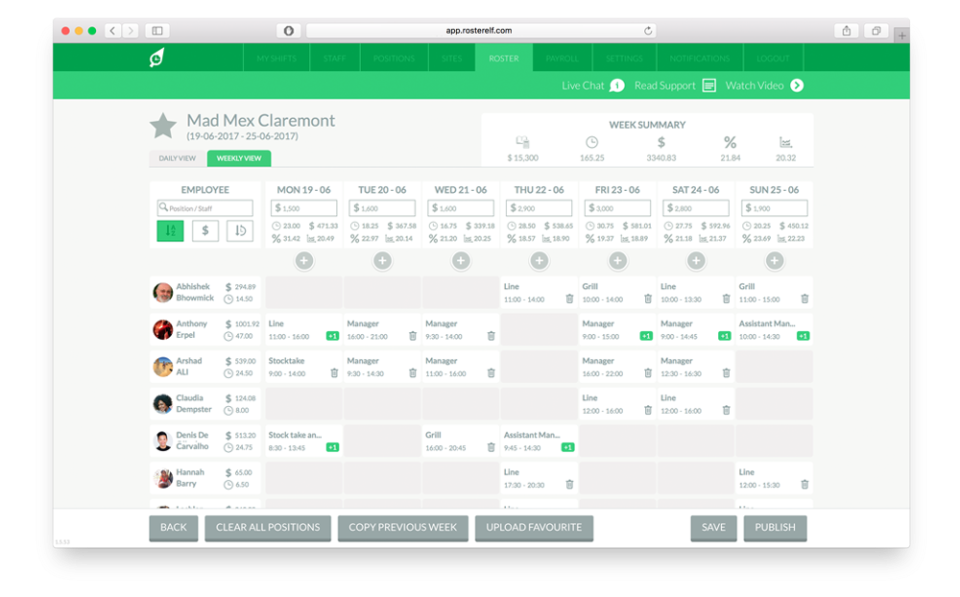Switch to Daily View

pyautogui.click(x=177, y=158)
